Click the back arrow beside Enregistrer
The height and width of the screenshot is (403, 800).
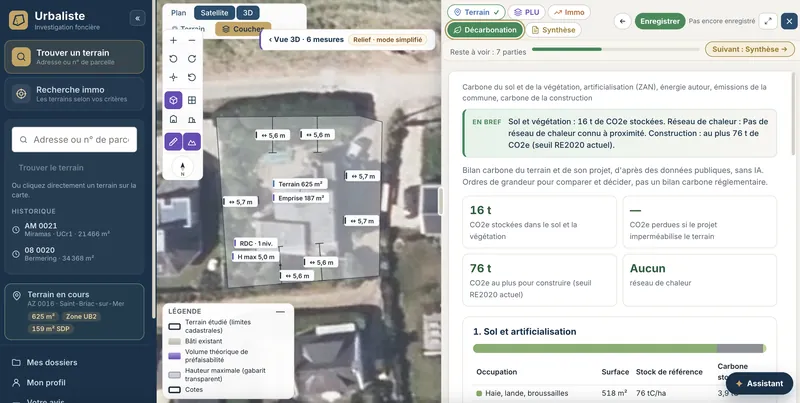point(622,21)
